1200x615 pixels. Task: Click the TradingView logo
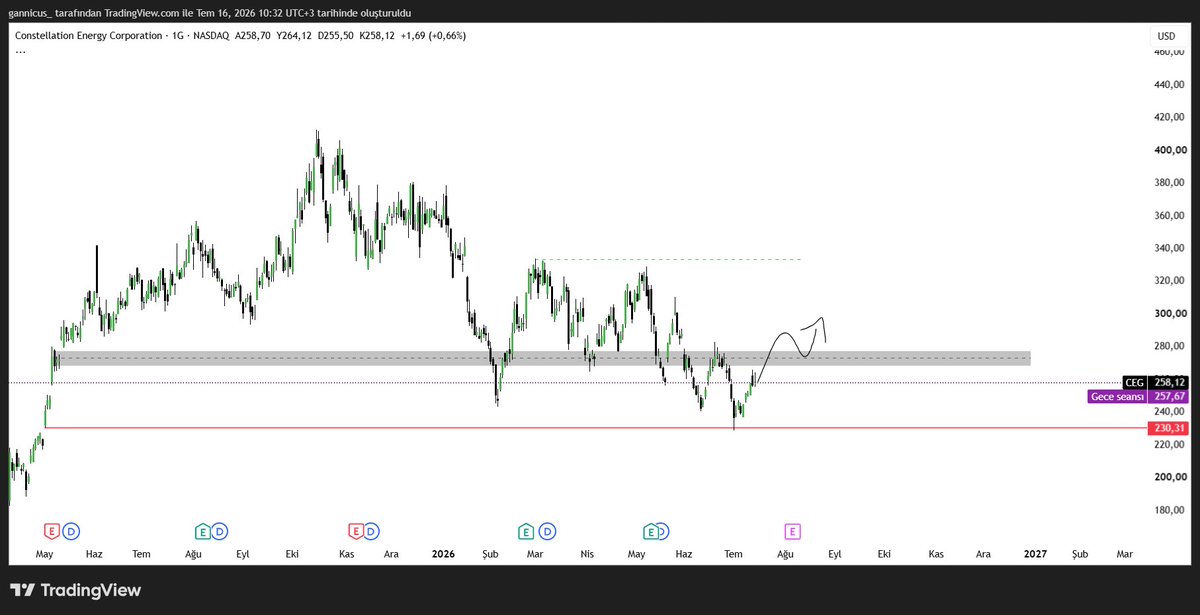tap(75, 590)
